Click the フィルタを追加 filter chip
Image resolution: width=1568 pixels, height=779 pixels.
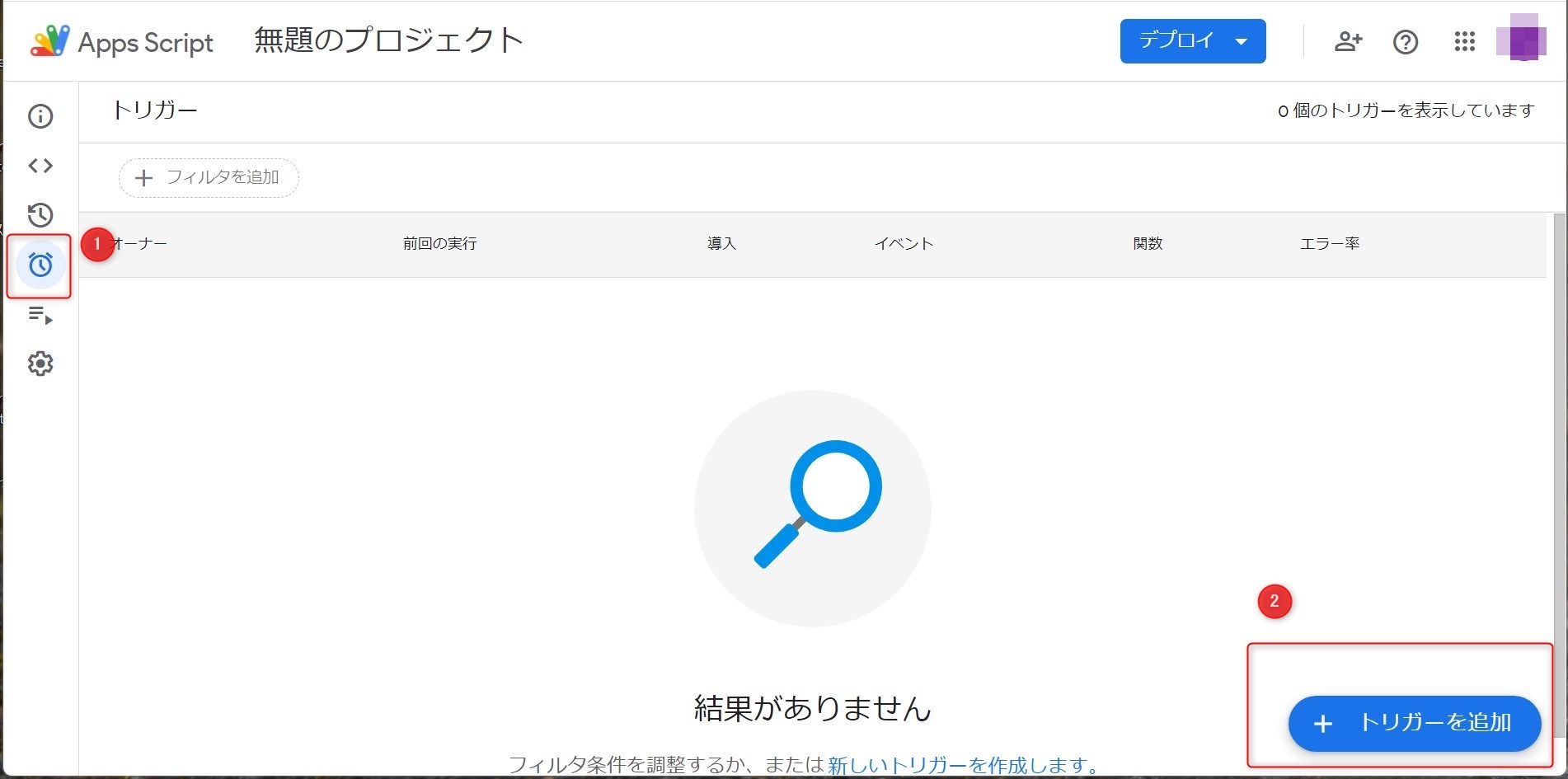[209, 178]
